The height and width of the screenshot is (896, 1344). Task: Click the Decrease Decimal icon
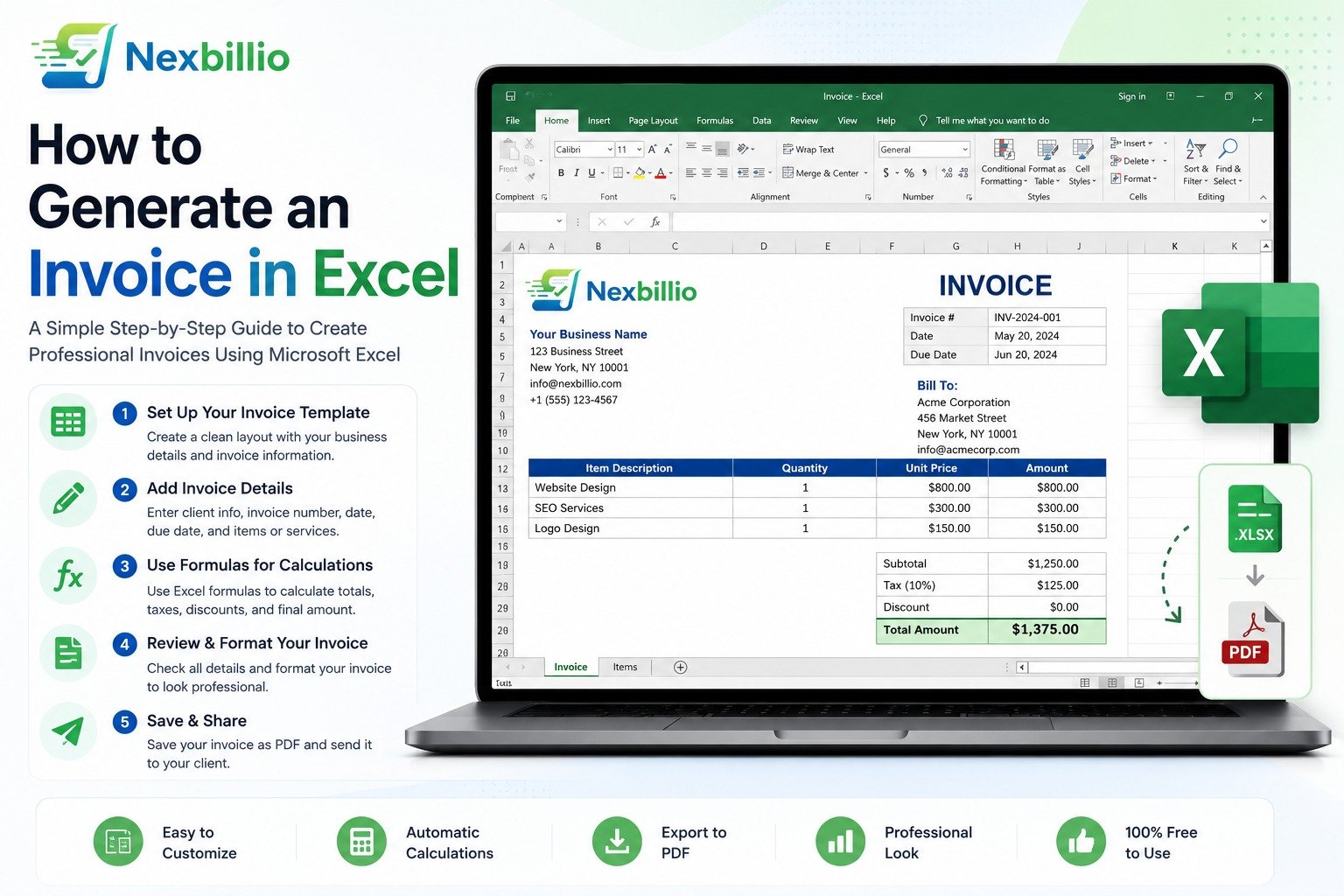962,173
